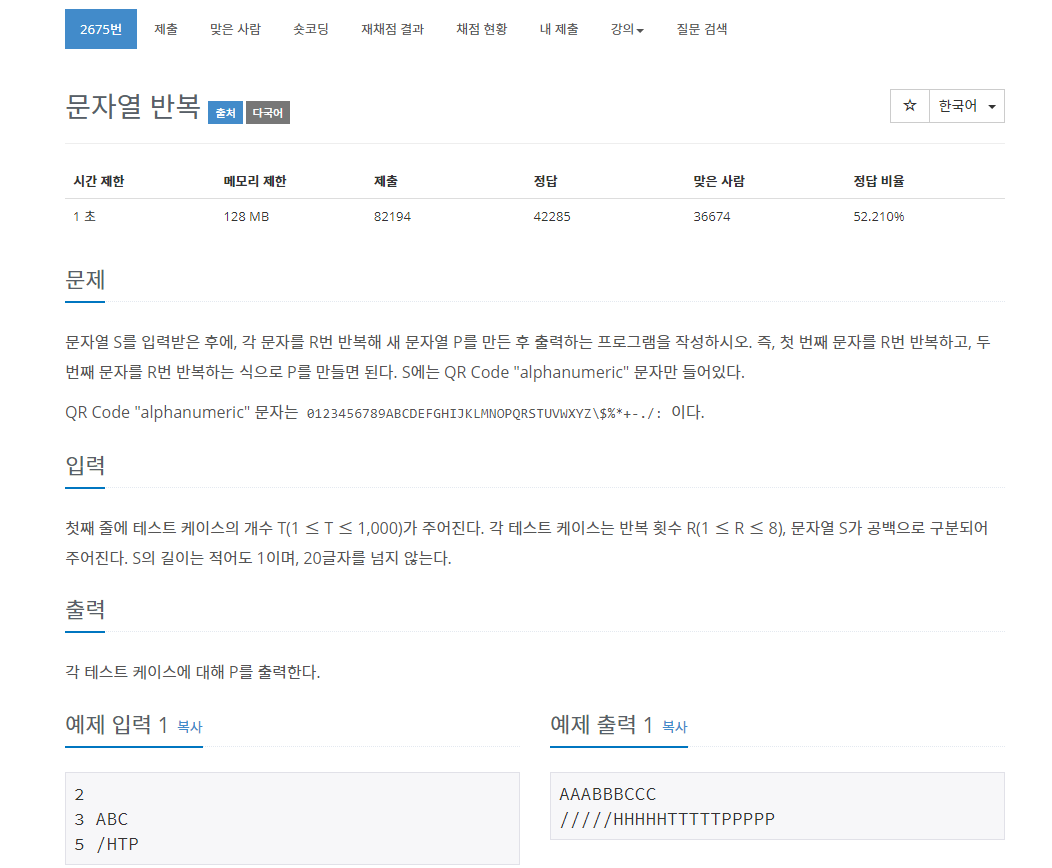Open the 숏코딩 tab

[310, 29]
